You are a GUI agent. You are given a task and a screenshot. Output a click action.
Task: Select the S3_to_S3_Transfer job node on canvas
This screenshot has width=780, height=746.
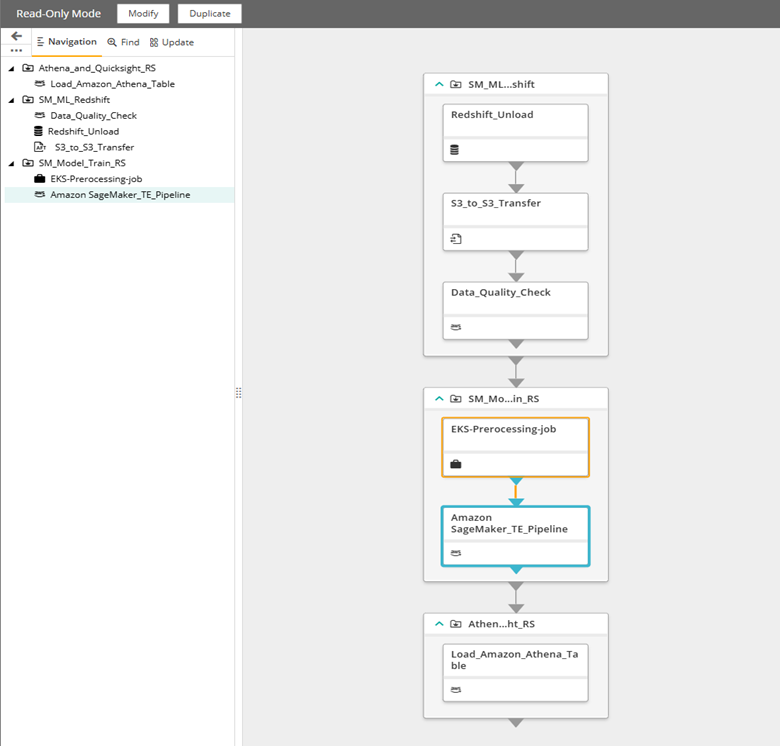515,222
